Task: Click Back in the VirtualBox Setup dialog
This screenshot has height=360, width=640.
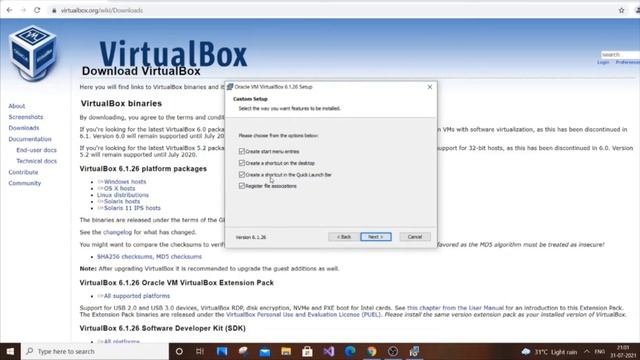Action: (344, 237)
